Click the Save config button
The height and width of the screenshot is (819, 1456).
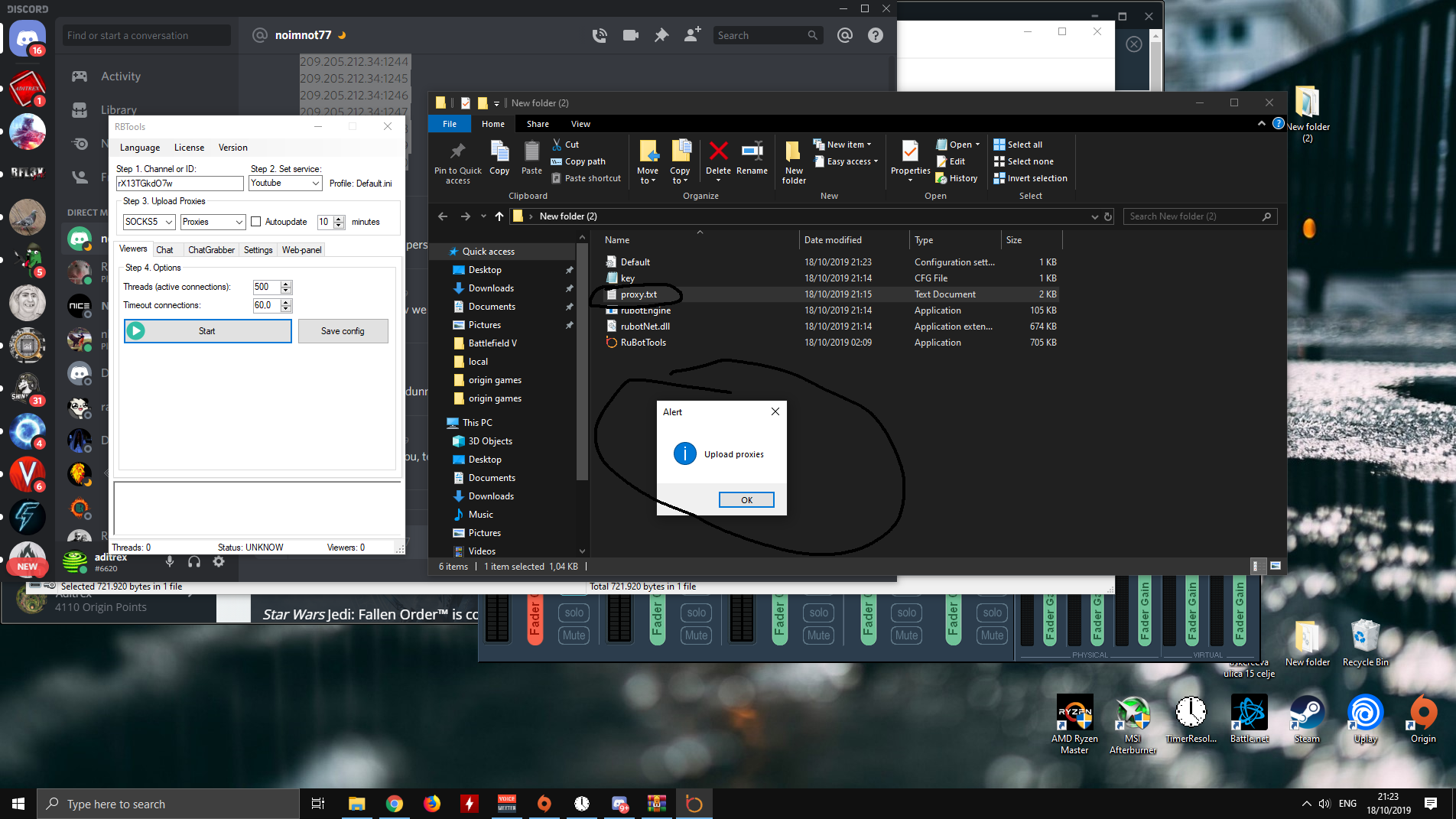pyautogui.click(x=343, y=331)
